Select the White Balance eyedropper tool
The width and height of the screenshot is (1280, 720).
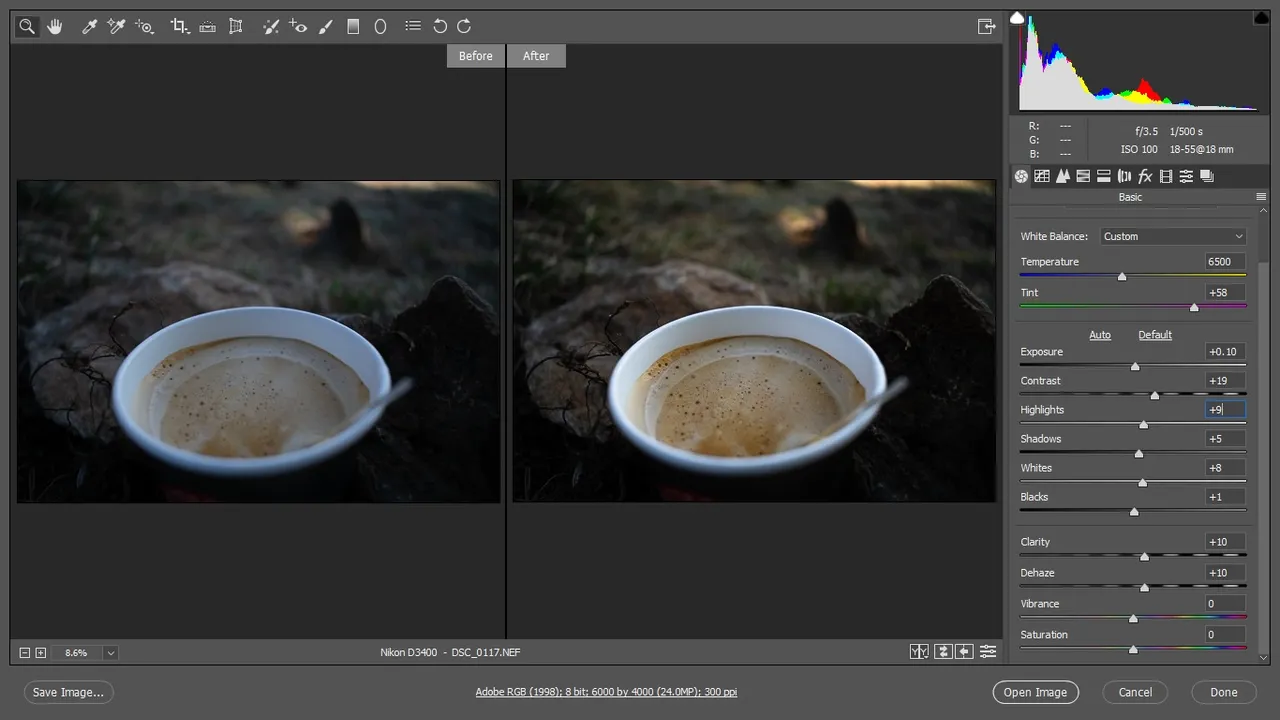click(x=89, y=27)
